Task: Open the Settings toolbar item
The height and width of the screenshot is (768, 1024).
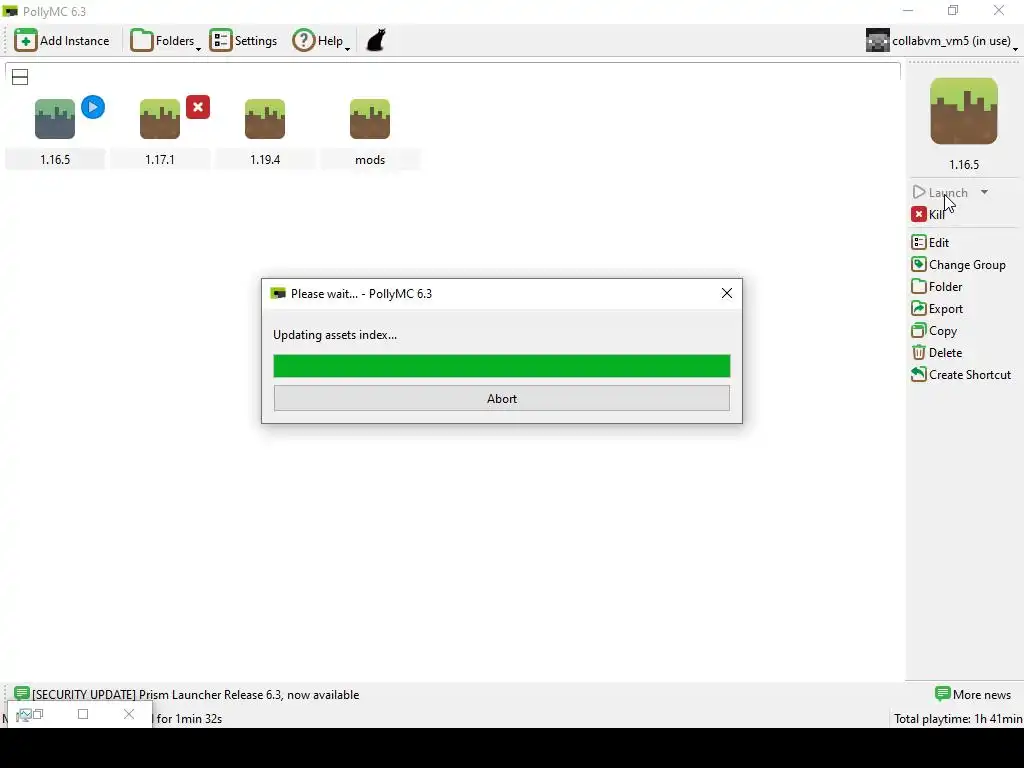Action: pyautogui.click(x=244, y=40)
